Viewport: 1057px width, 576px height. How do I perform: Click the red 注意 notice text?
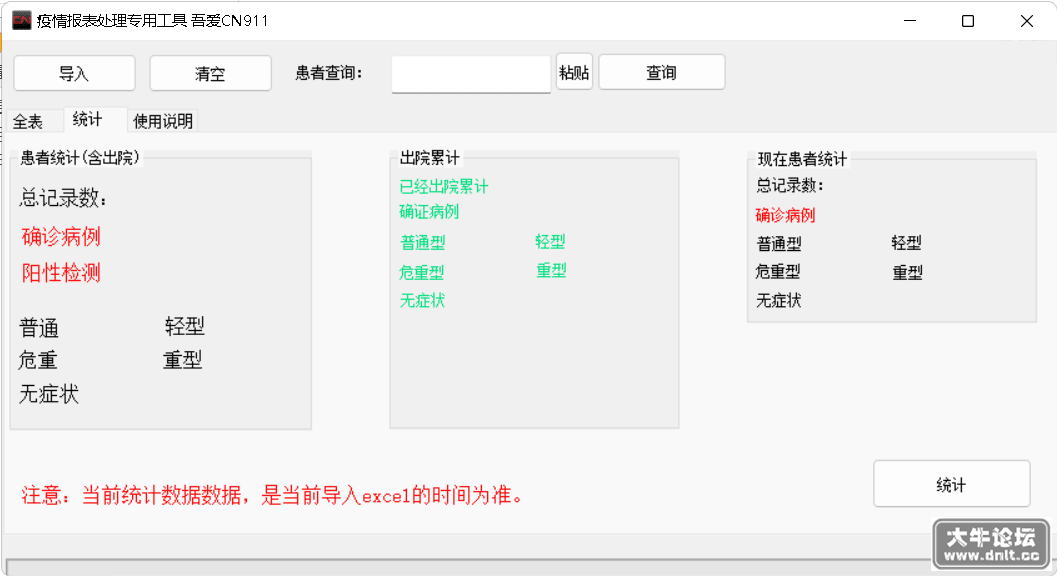[x=273, y=496]
